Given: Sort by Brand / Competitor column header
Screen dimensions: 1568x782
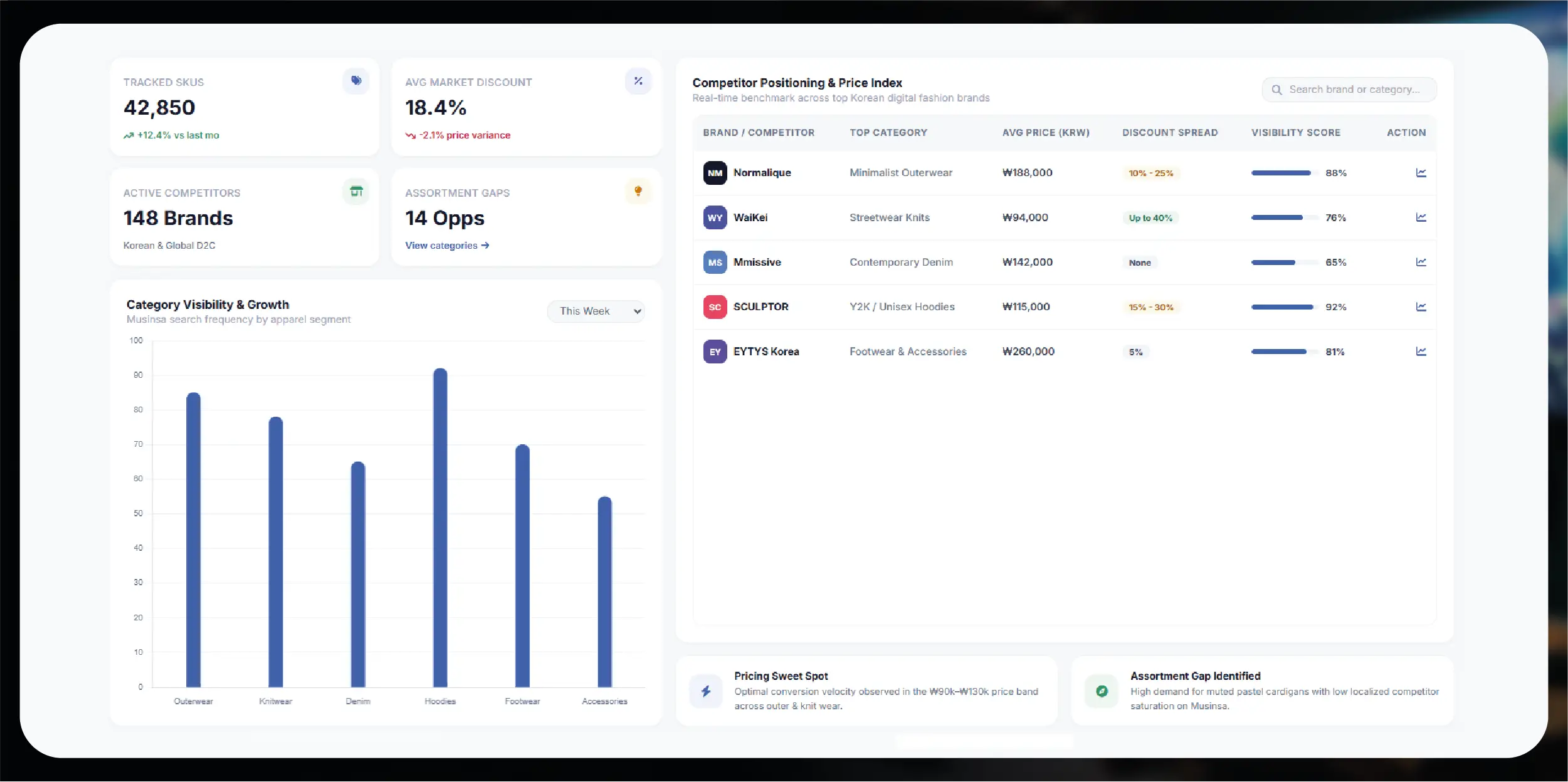Looking at the screenshot, I should [759, 133].
